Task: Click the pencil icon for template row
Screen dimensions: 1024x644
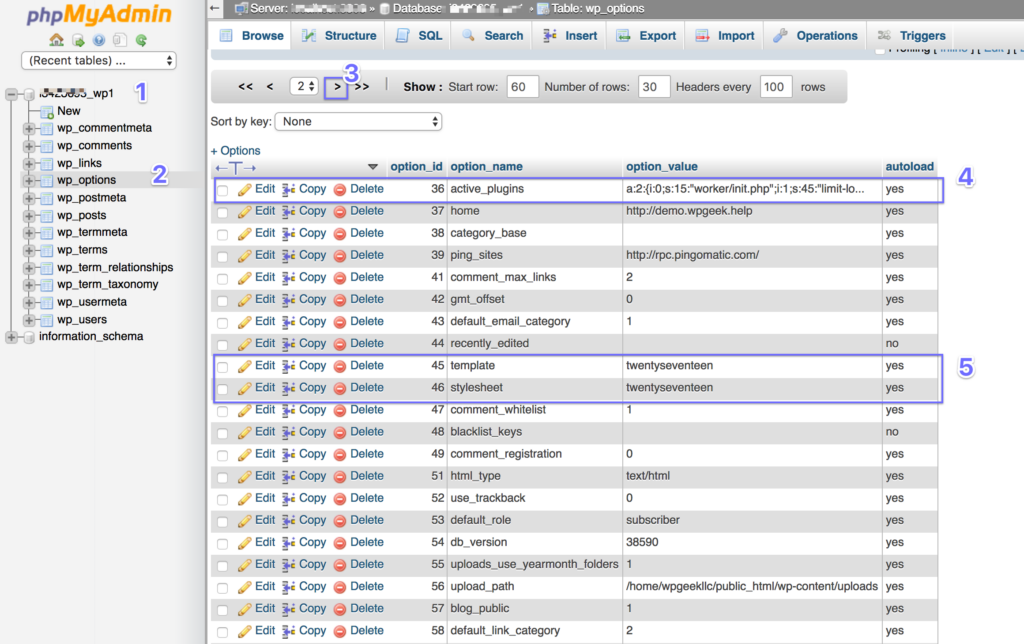Action: pyautogui.click(x=244, y=366)
